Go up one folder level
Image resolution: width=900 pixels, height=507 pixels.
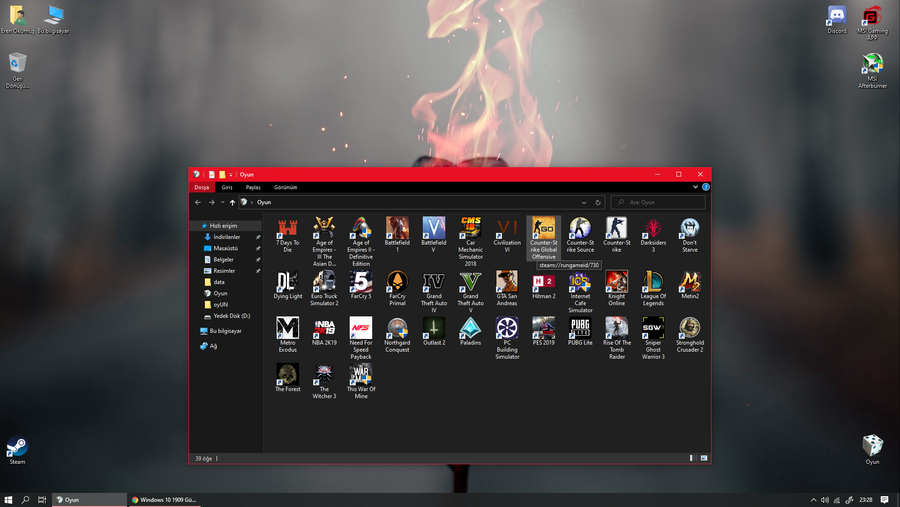pos(232,202)
